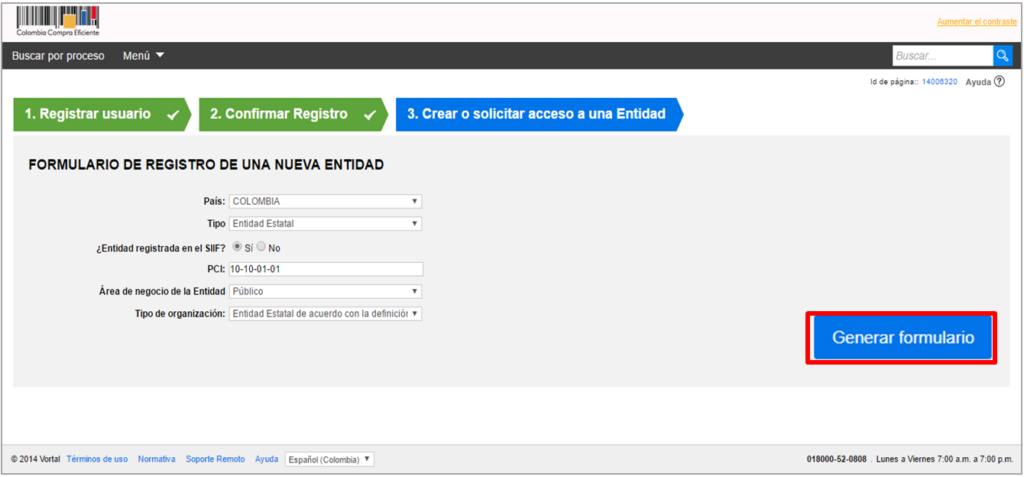Click Aumentar el contraste link
1024x477 pixels.
pos(974,21)
